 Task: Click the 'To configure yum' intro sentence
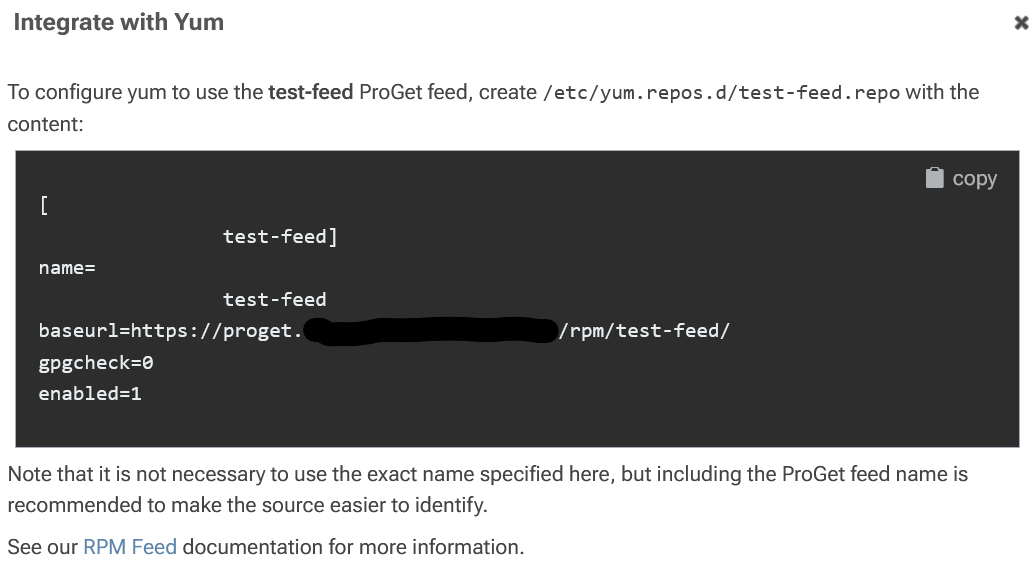pos(135,92)
